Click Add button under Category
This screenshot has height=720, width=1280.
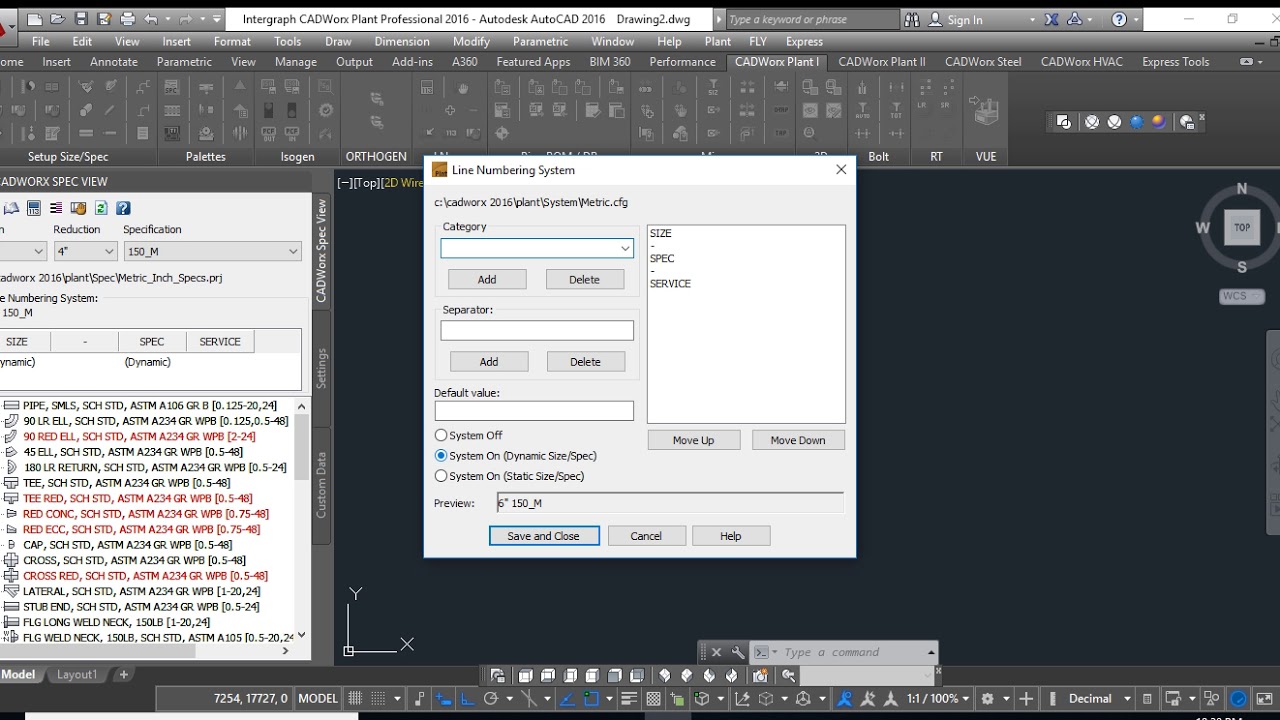pyautogui.click(x=487, y=280)
